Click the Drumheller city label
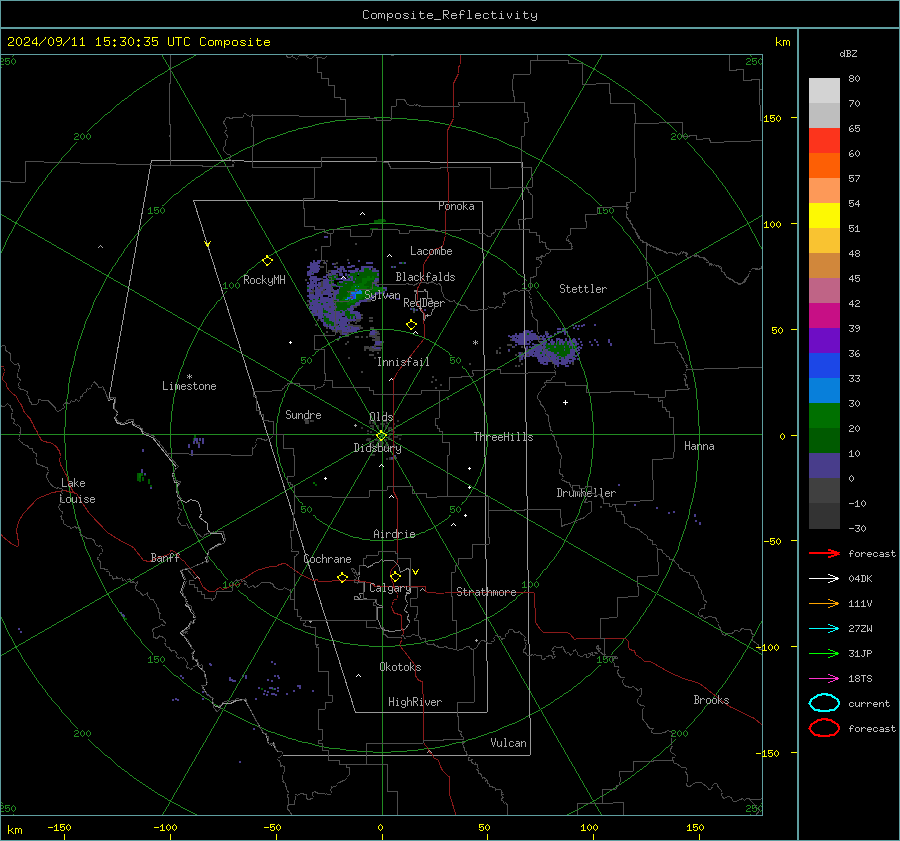 click(586, 493)
